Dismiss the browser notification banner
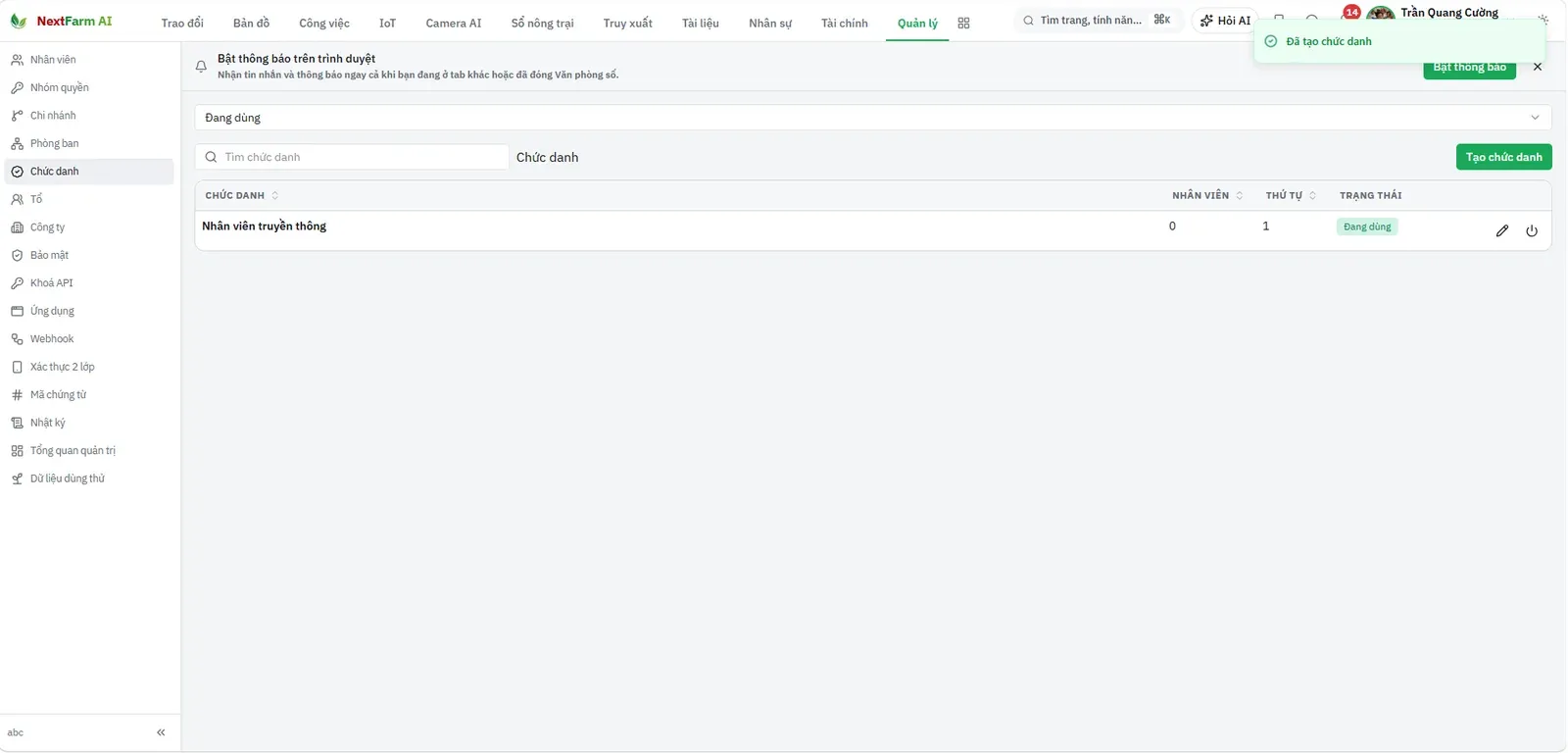1568x753 pixels. (1537, 67)
